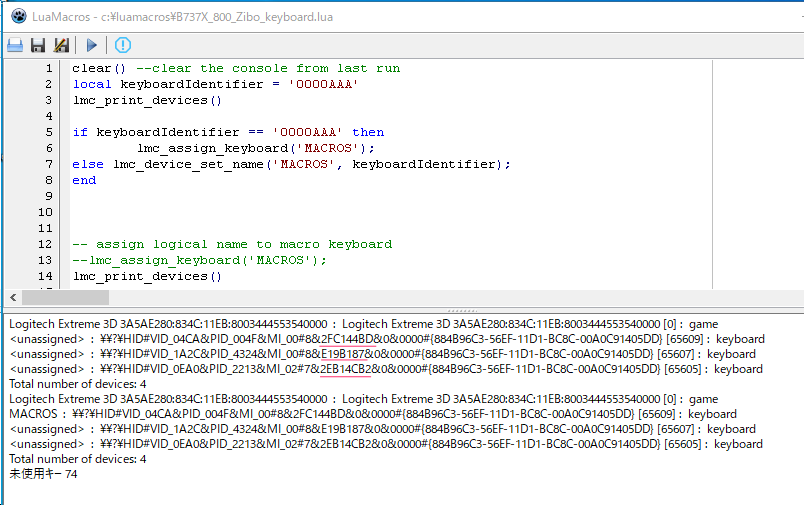804x505 pixels.
Task: Click the MACROS device line in console output
Action: coord(372,414)
